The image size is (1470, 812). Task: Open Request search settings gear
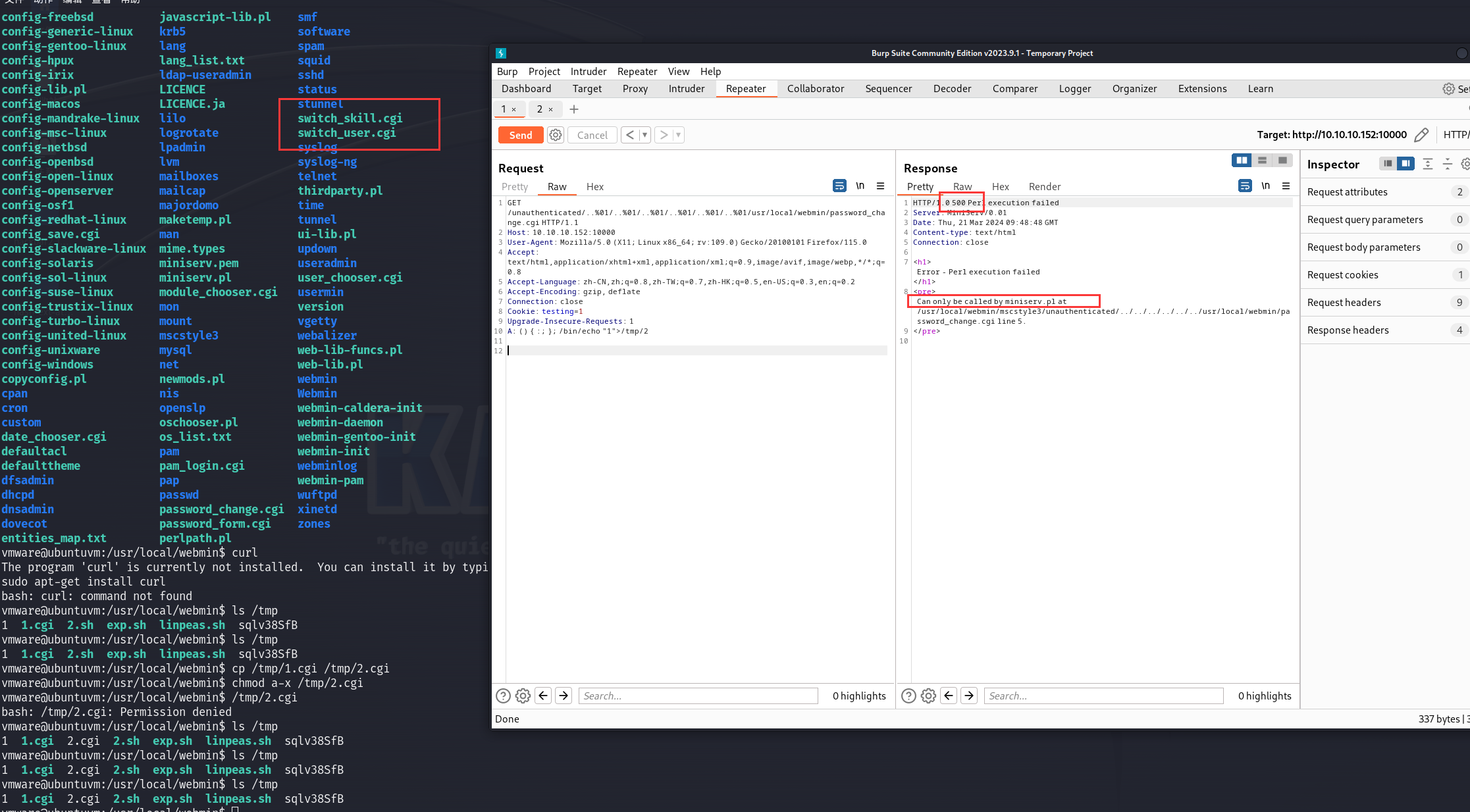[x=523, y=696]
